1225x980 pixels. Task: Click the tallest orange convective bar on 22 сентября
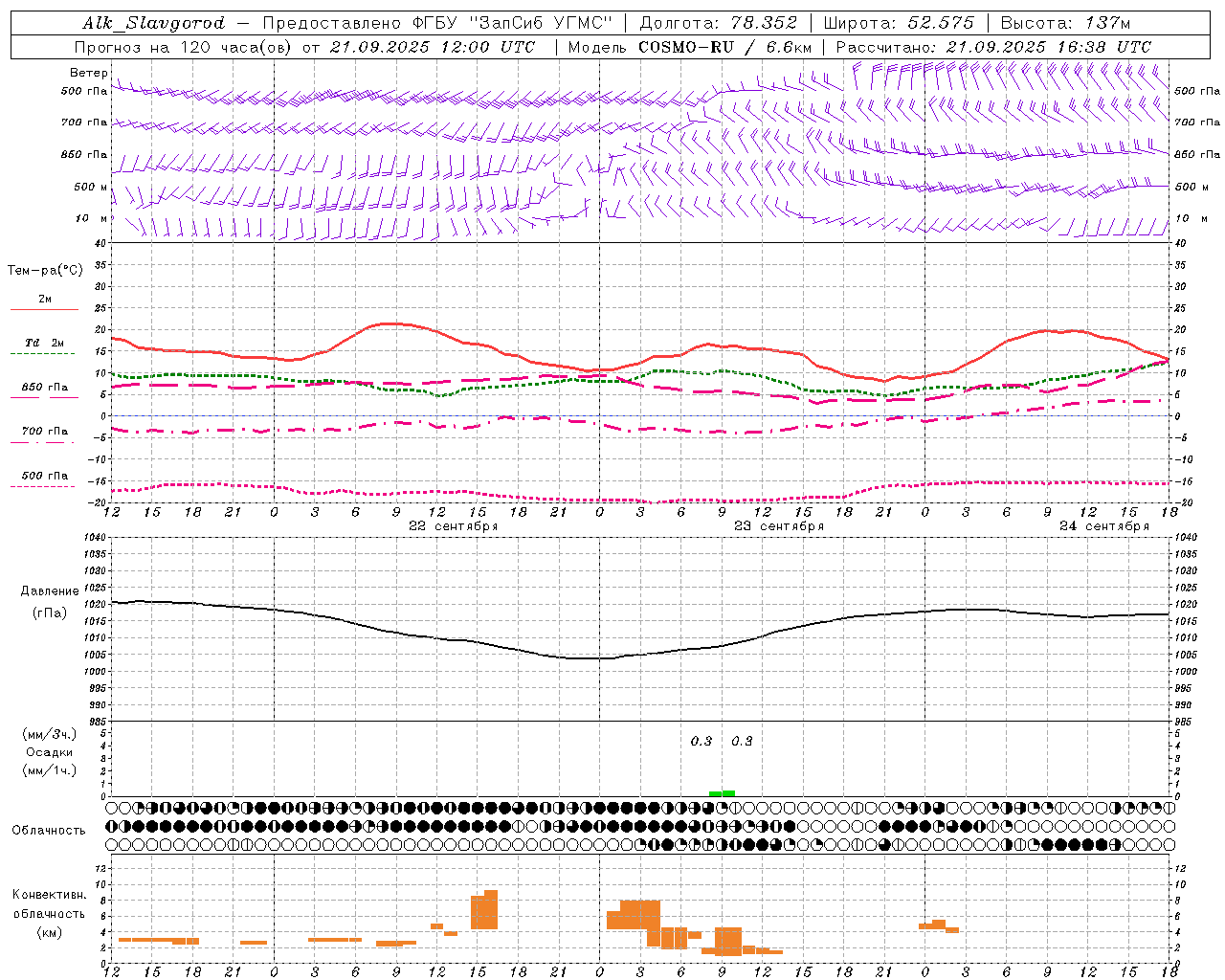[491, 910]
